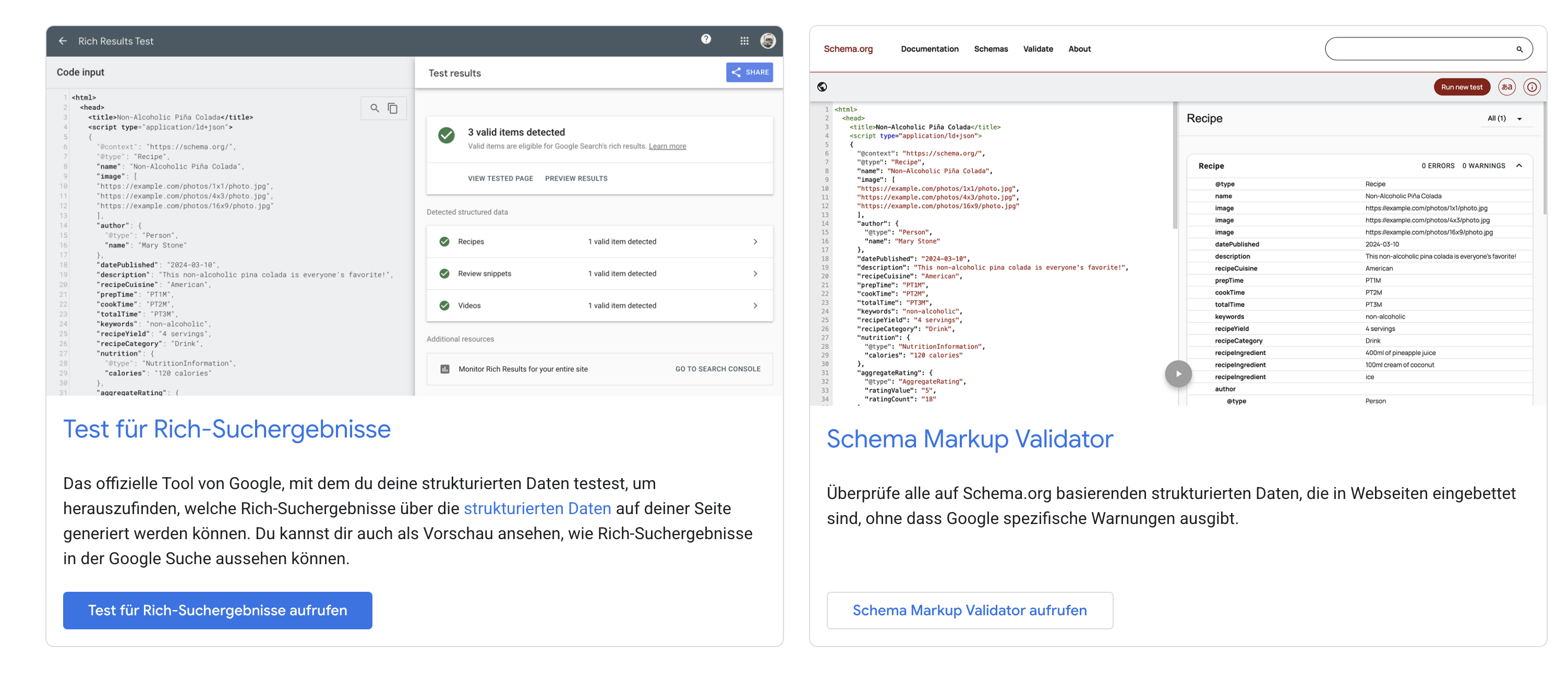Click the '0 ERRORS' label
This screenshot has height=682, width=1568.
[x=1438, y=165]
